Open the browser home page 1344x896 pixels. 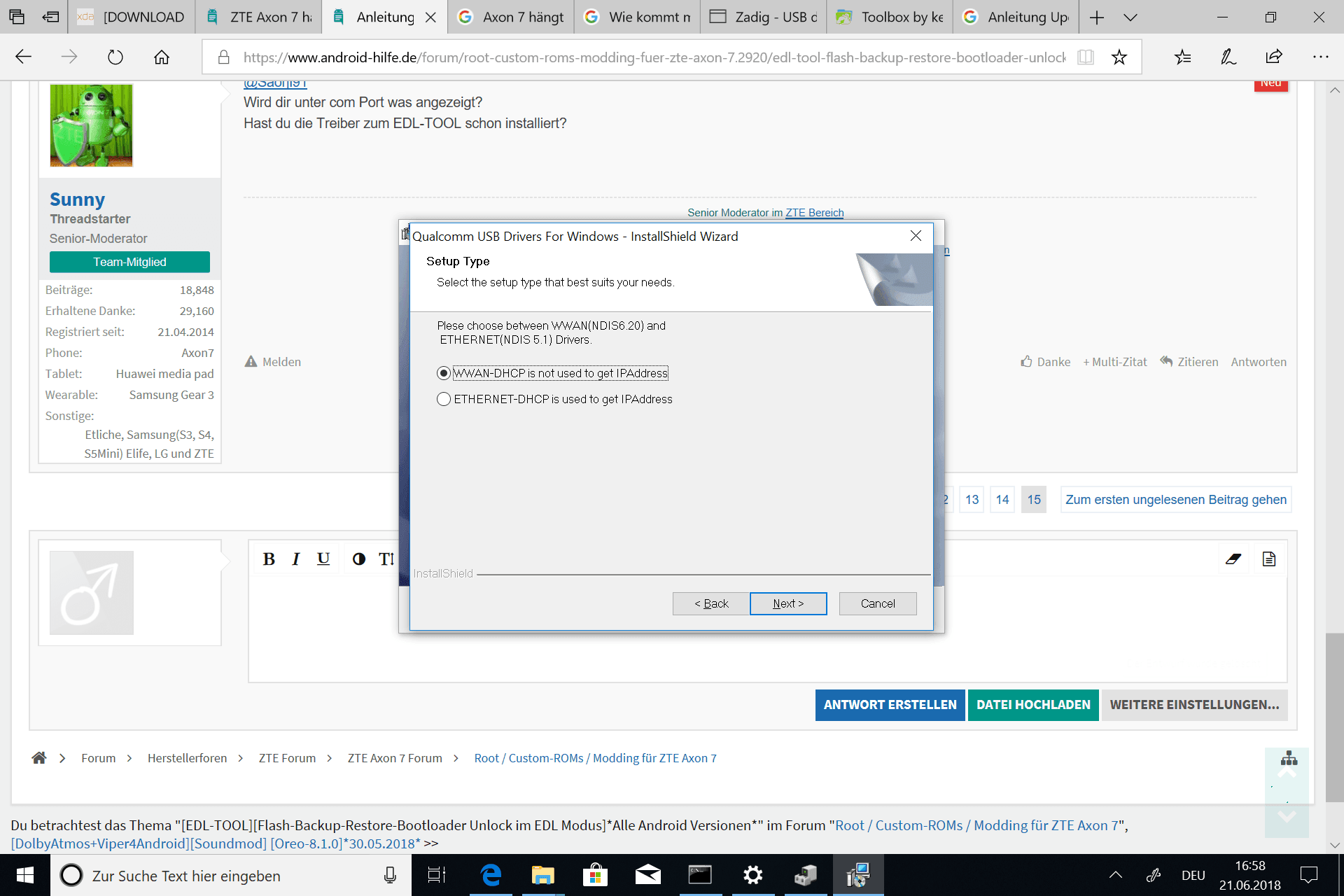[162, 57]
